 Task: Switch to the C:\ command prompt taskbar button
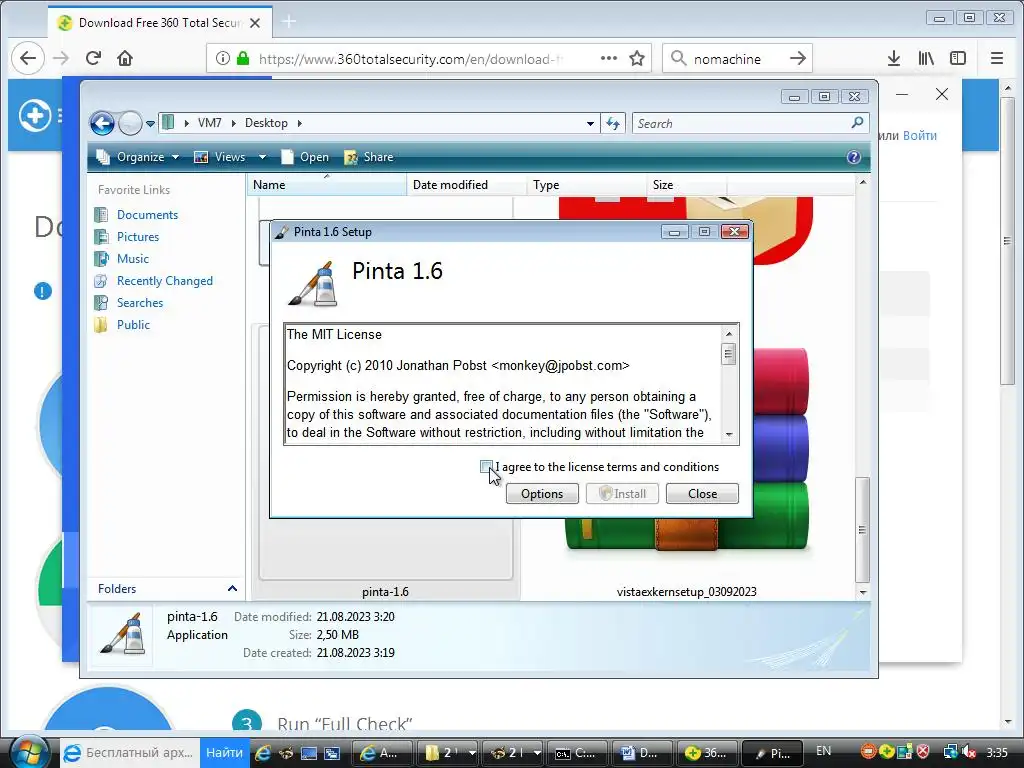pyautogui.click(x=577, y=753)
